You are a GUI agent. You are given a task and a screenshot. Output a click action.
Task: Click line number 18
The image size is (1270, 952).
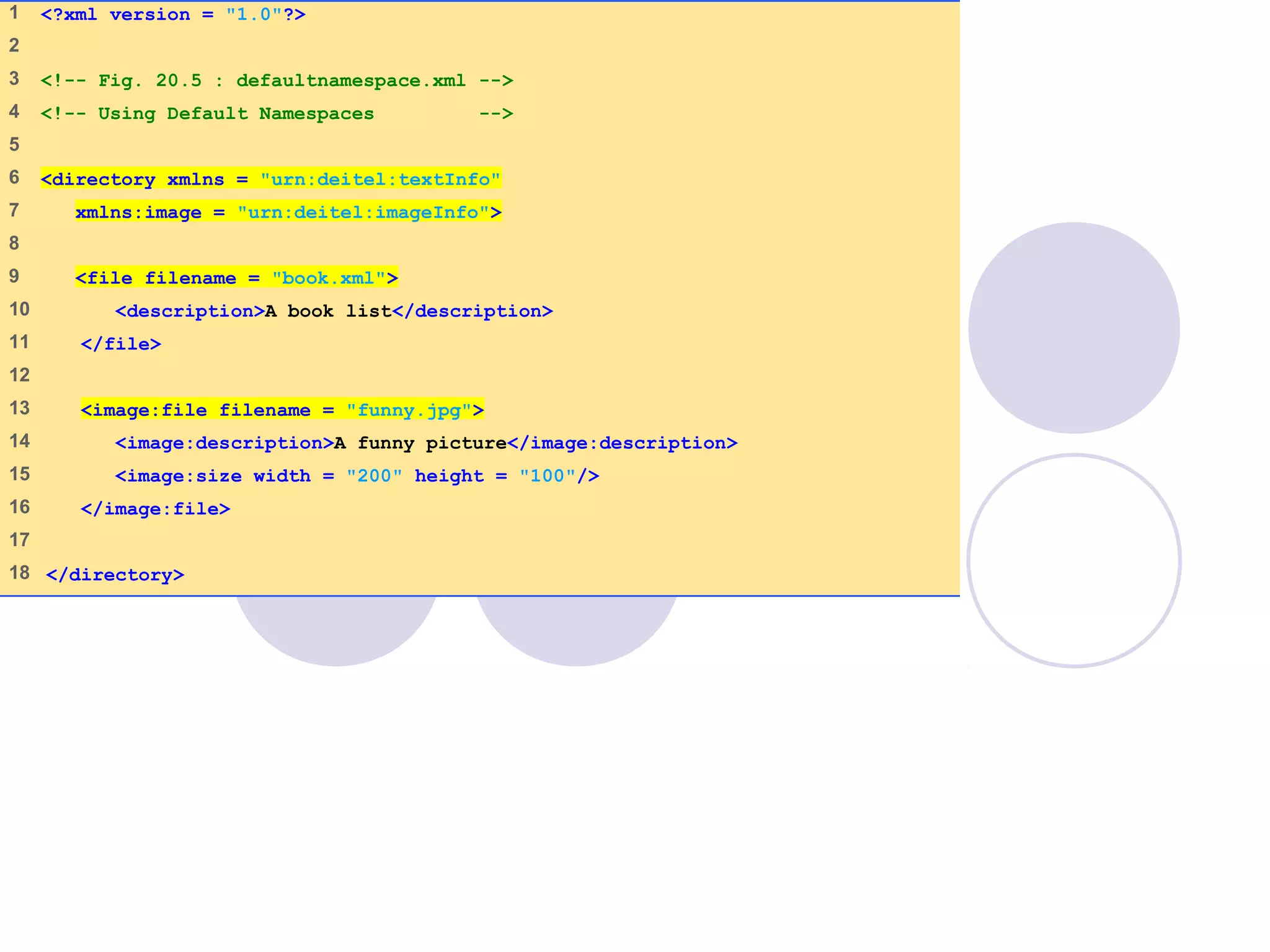tap(19, 572)
